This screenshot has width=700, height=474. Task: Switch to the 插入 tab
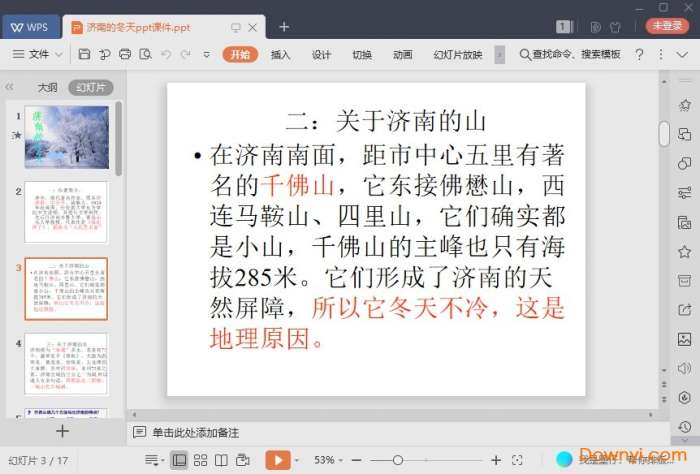(x=280, y=54)
